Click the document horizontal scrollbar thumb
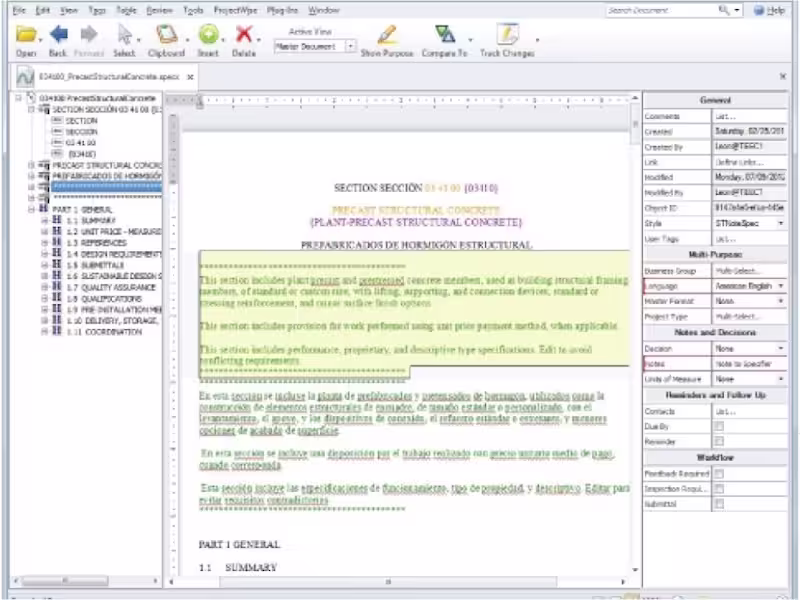 coord(388,582)
